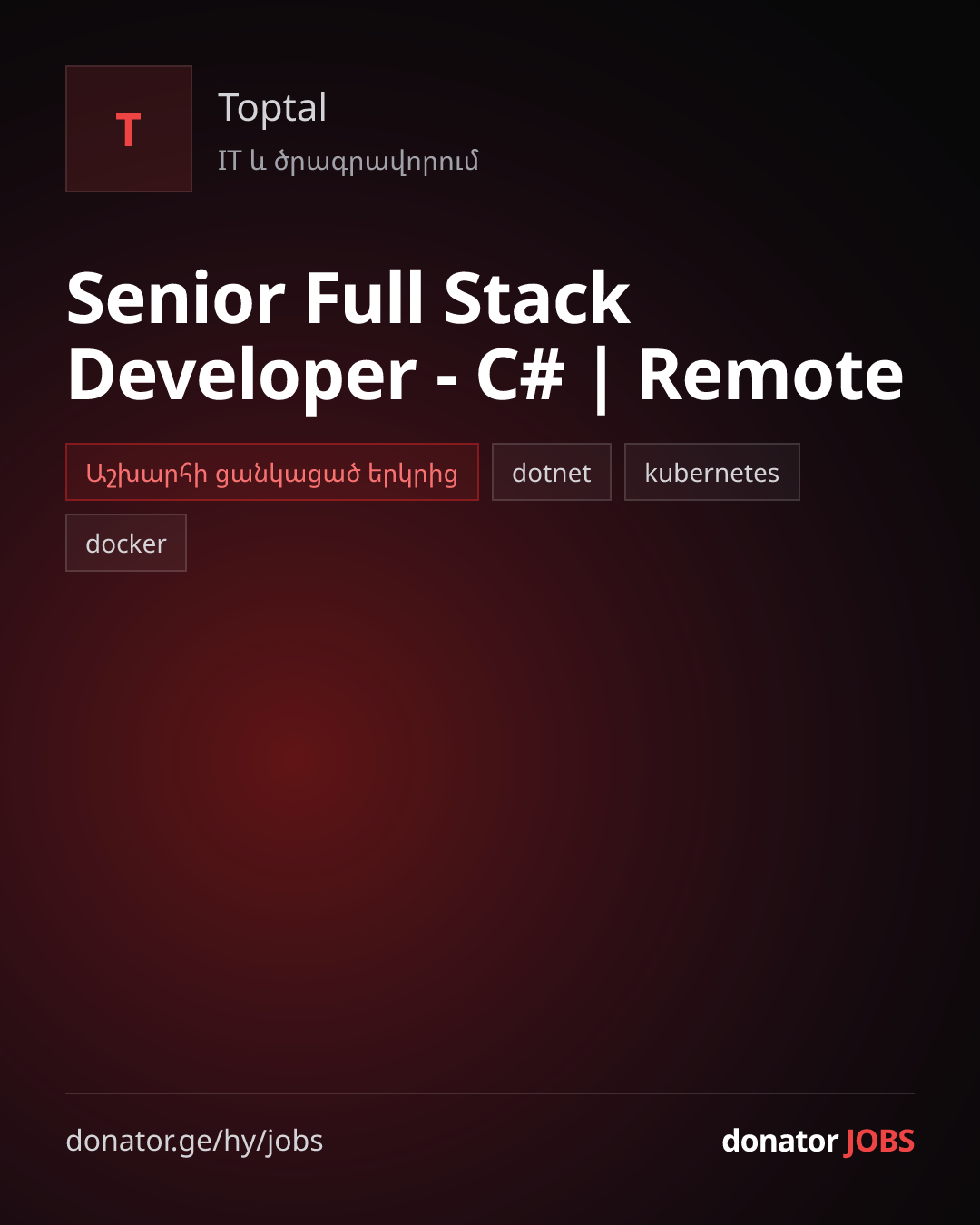Click the word Stack in the title

537,298
